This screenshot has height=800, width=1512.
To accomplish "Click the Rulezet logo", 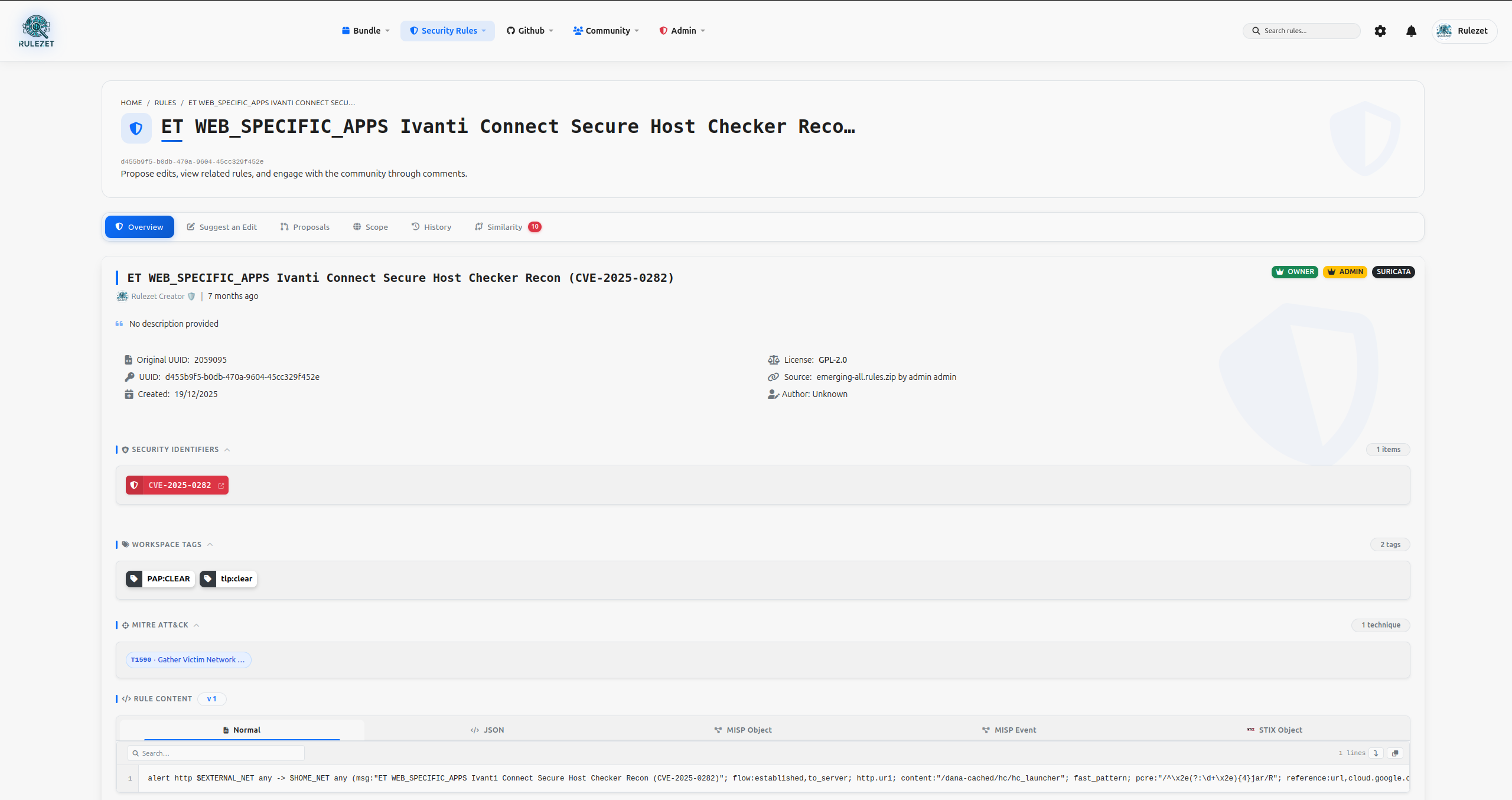I will (x=36, y=31).
